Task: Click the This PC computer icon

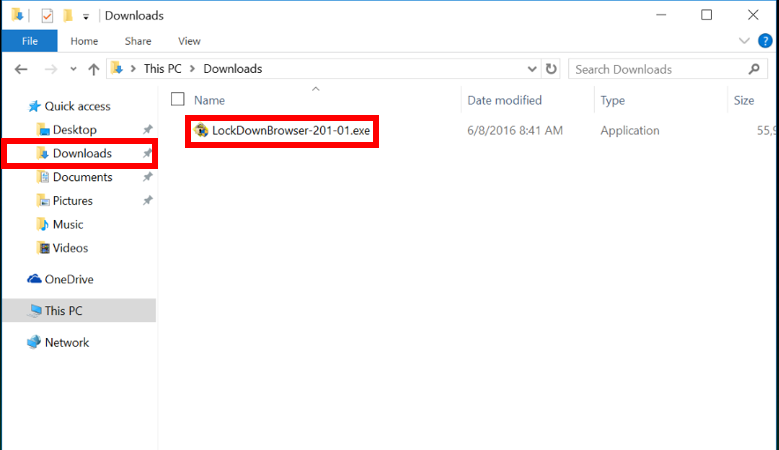Action: (34, 311)
